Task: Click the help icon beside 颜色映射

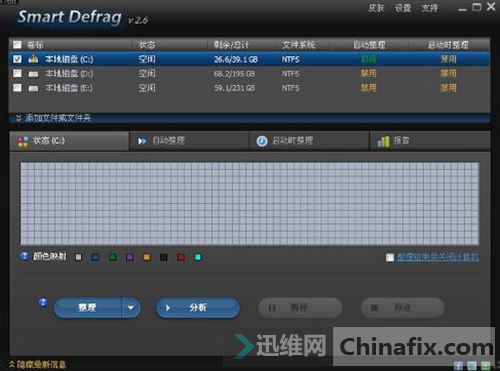Action: pos(24,256)
